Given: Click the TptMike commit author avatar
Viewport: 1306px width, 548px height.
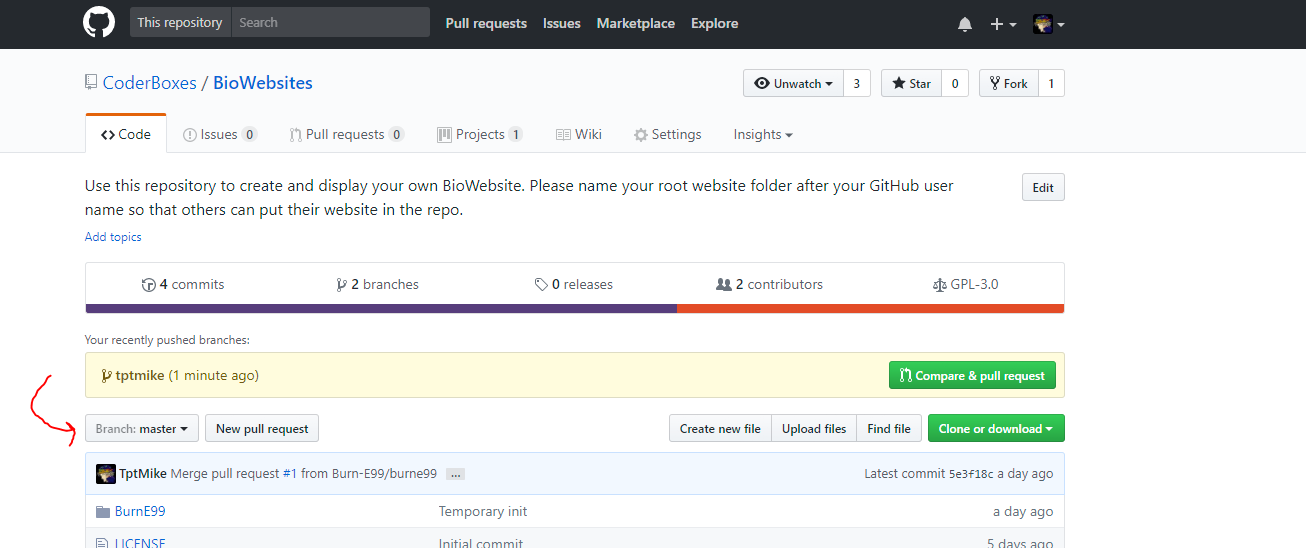Looking at the screenshot, I should click(x=106, y=474).
